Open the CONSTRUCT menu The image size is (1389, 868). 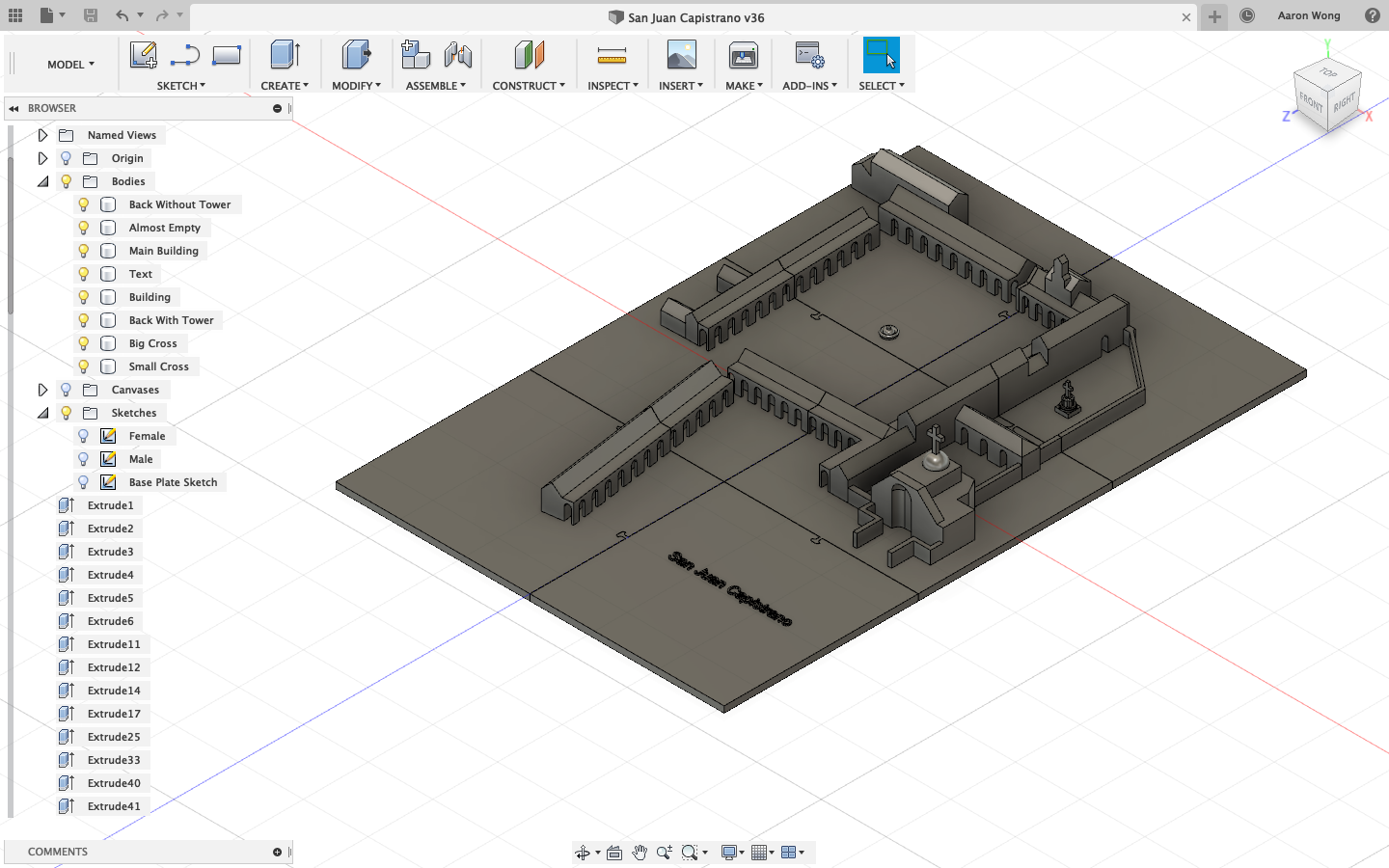[529, 86]
